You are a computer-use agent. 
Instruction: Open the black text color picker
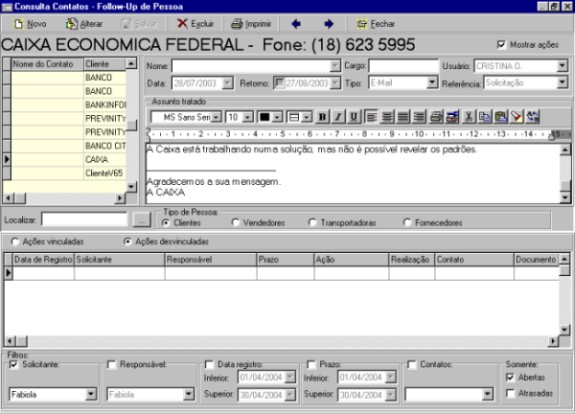(278, 117)
